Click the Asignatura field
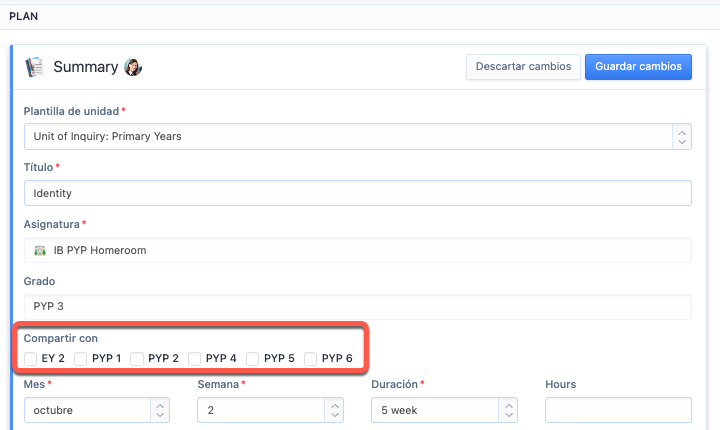This screenshot has width=720, height=430. (357, 250)
